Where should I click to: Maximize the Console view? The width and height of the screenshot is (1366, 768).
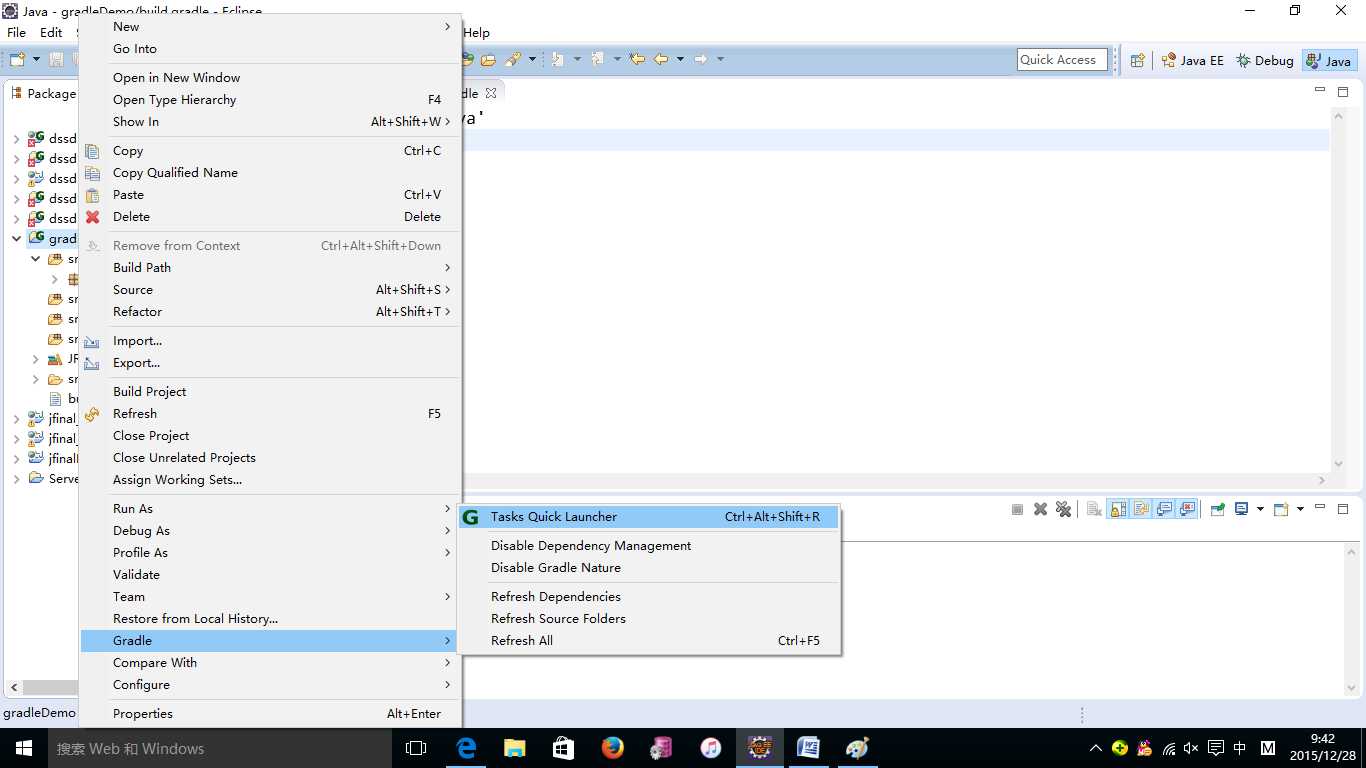click(1342, 508)
